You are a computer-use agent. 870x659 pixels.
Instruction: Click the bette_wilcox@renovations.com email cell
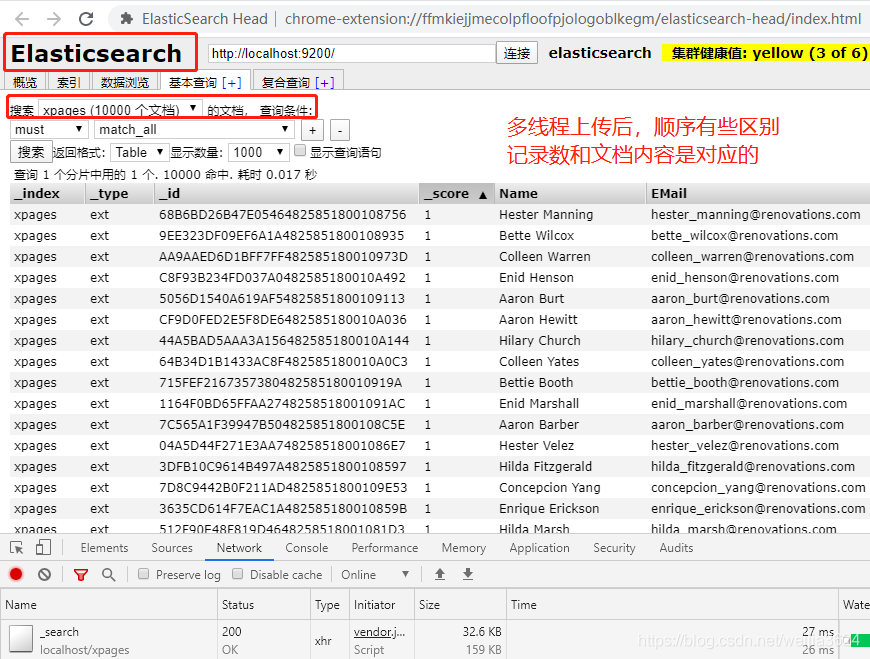click(744, 236)
